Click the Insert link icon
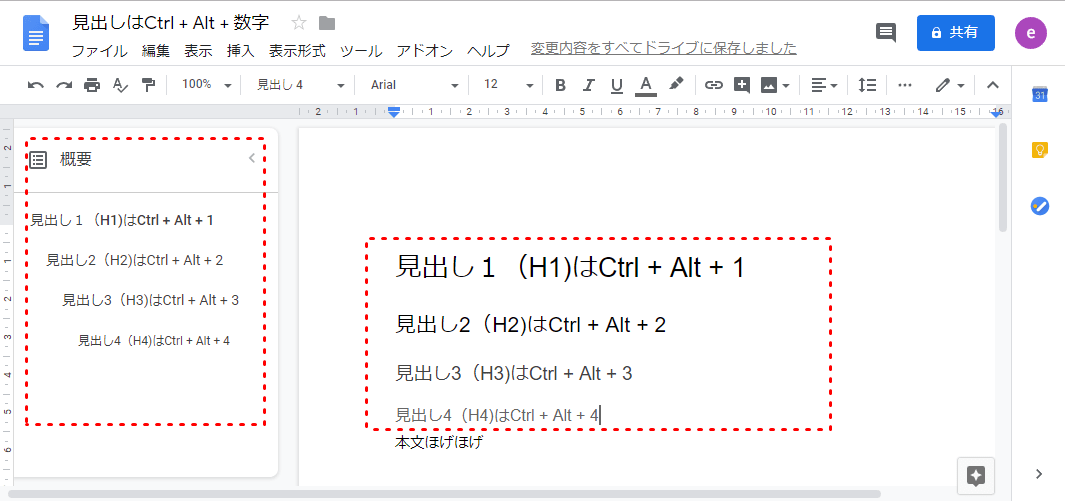The image size is (1065, 501). [x=713, y=85]
